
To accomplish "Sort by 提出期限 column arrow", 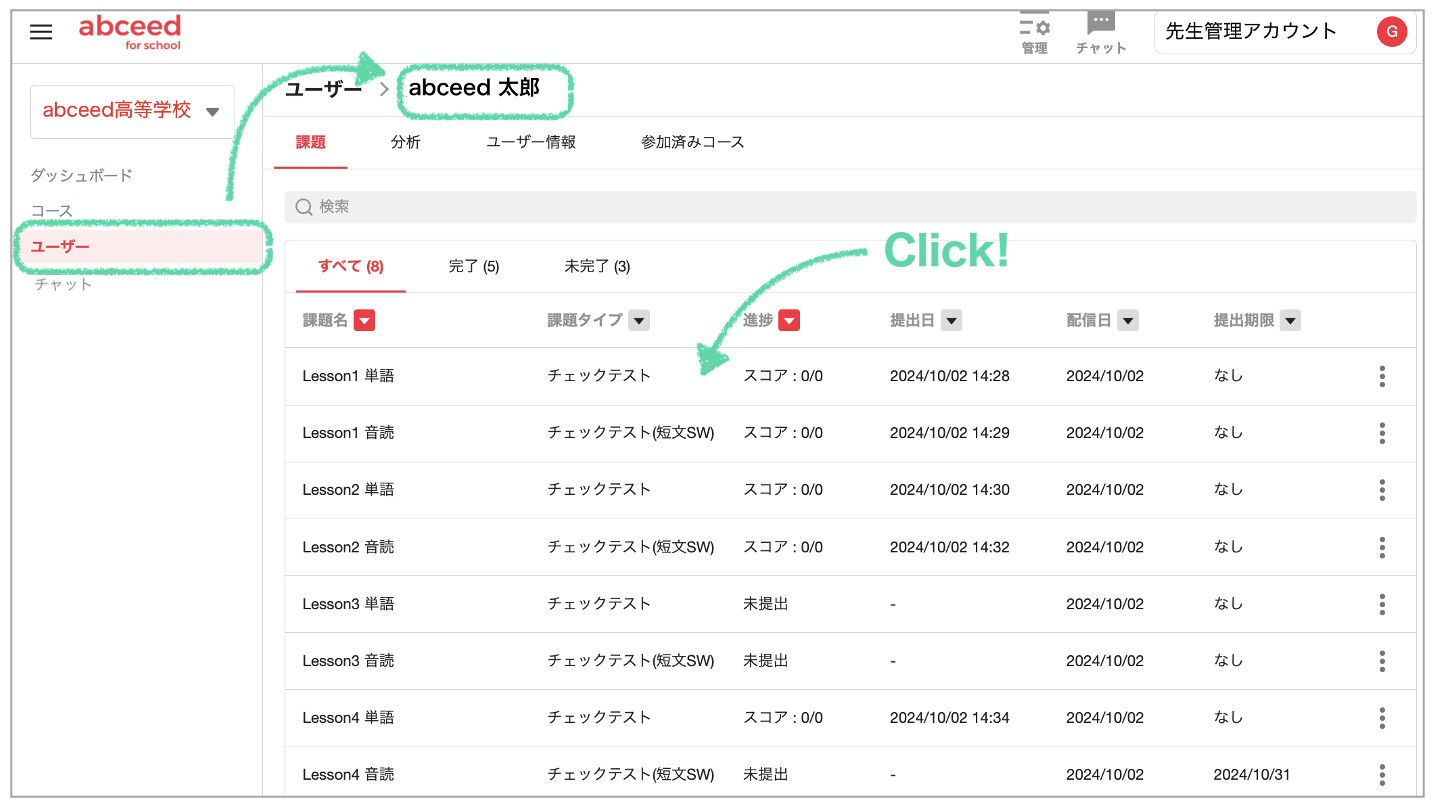I will [1290, 321].
